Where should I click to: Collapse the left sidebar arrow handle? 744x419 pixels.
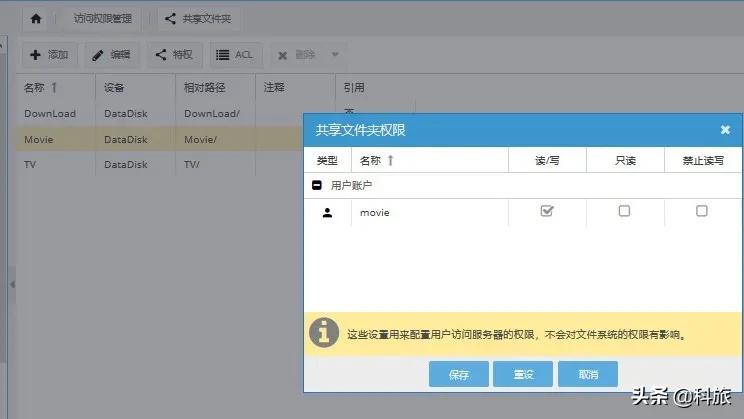12,284
